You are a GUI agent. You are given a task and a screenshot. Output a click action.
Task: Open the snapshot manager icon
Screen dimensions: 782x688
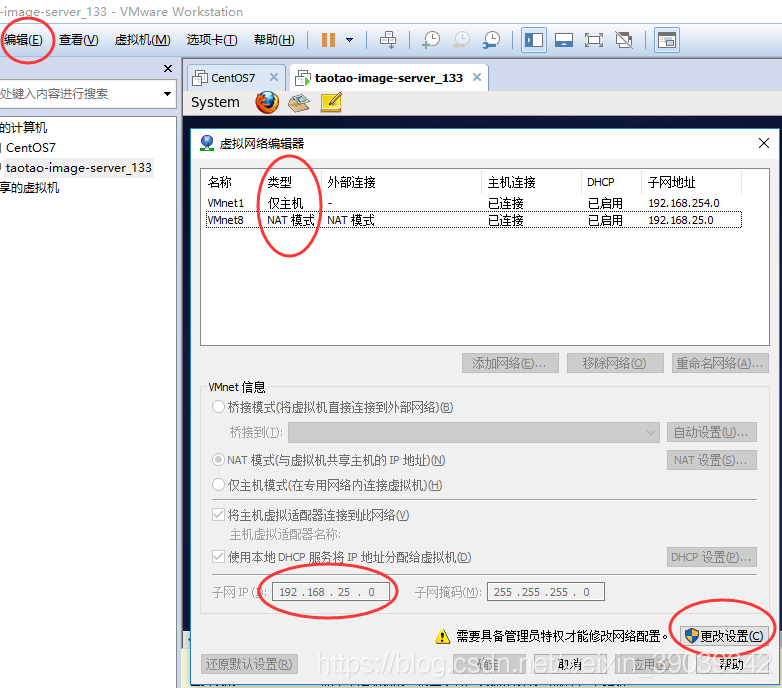click(492, 40)
